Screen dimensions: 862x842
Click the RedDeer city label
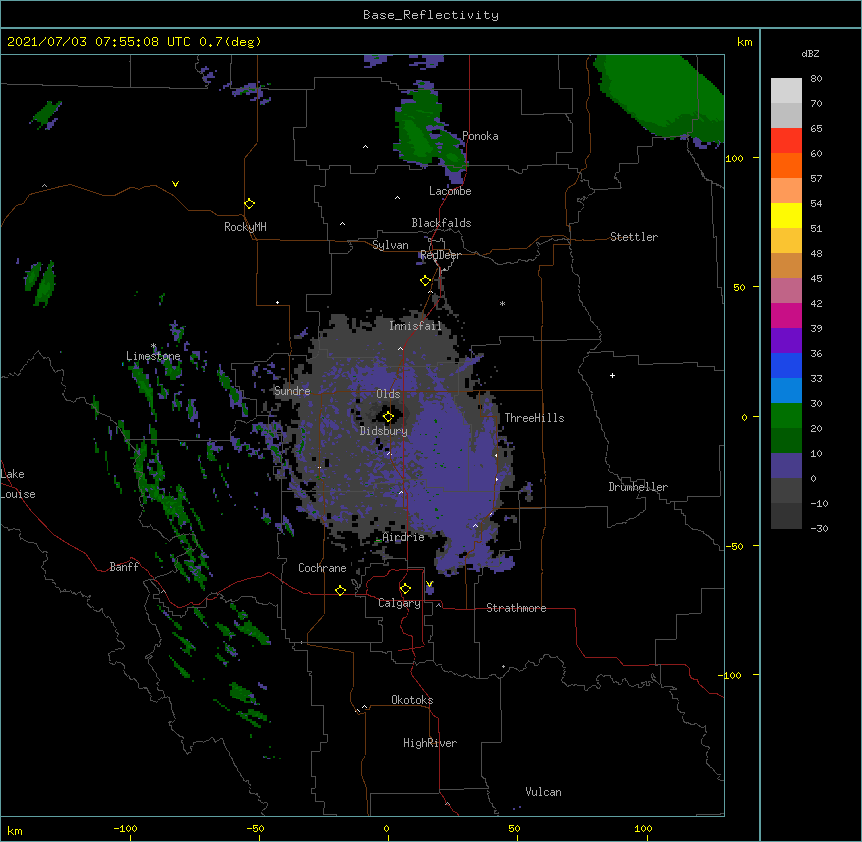click(440, 255)
